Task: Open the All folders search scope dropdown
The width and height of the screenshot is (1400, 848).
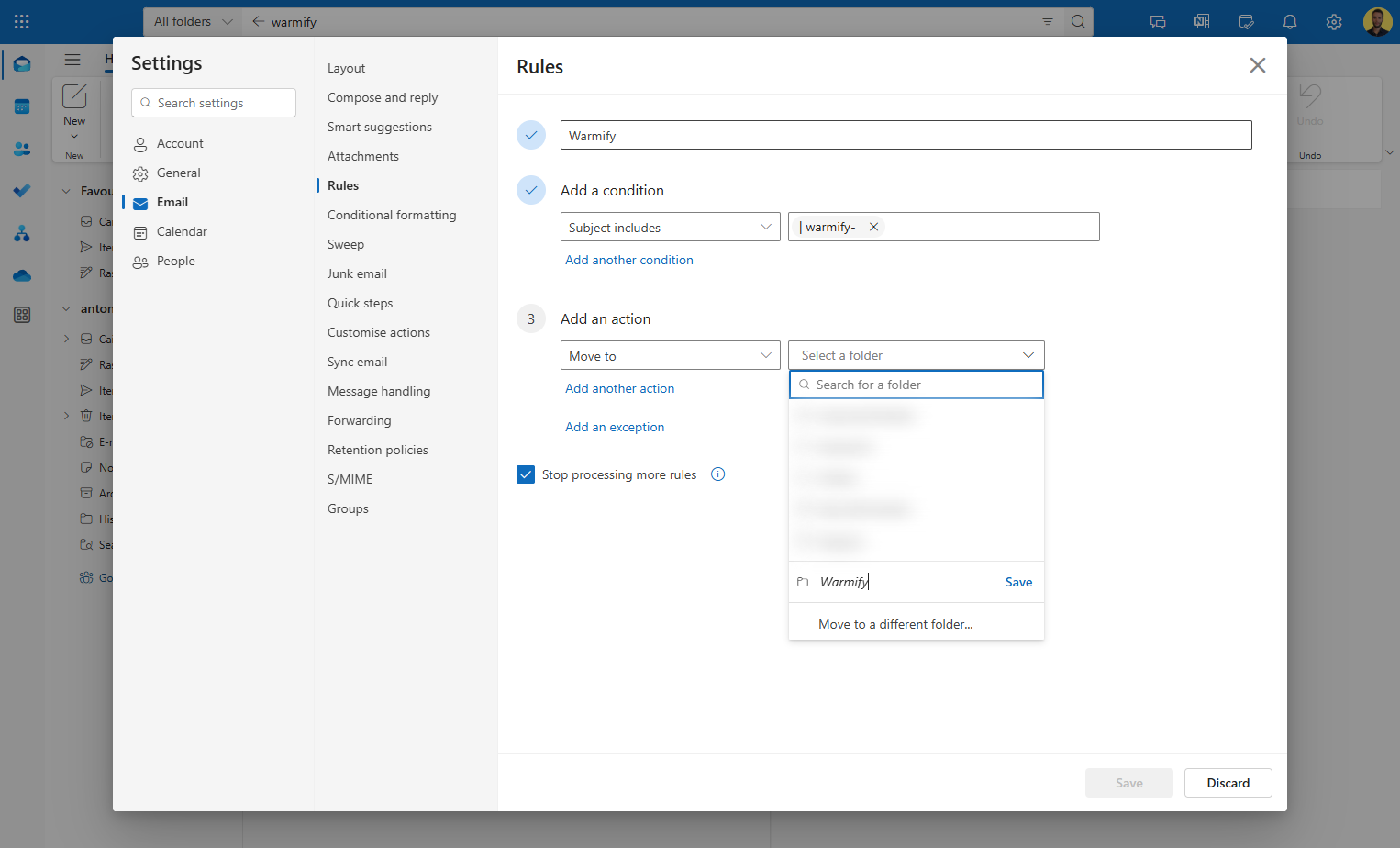Action: tap(193, 22)
